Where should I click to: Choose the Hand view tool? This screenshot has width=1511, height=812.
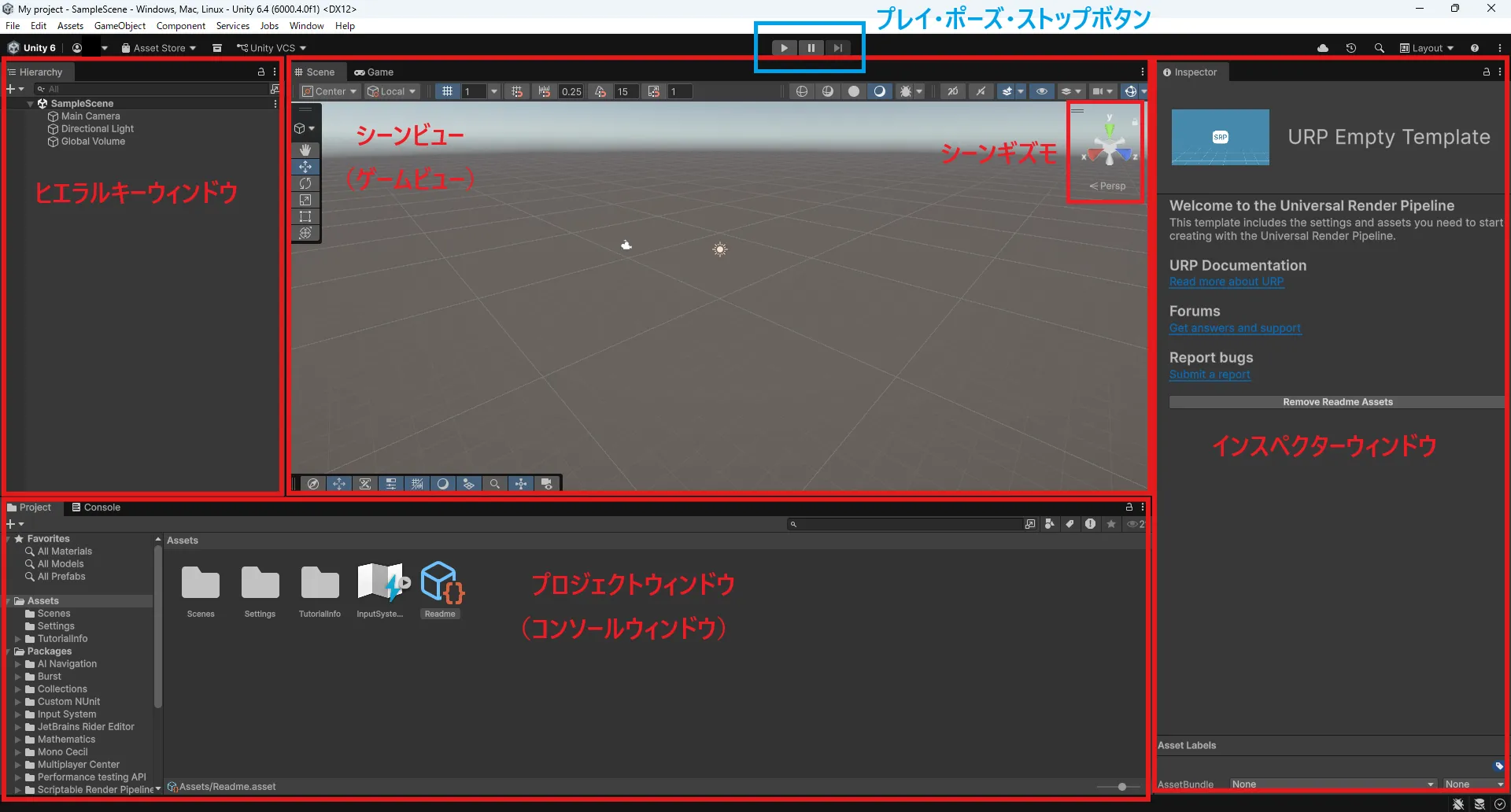tap(305, 149)
